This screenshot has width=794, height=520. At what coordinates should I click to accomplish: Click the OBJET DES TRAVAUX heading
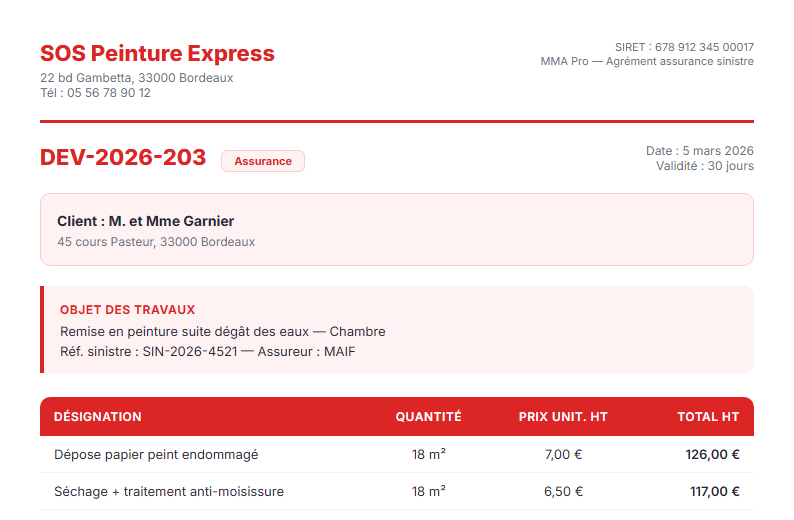pyautogui.click(x=127, y=310)
